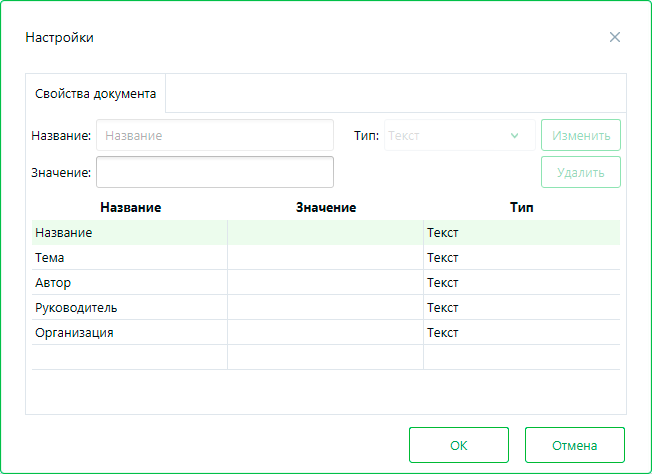Click the type cell for Организация
The image size is (652, 474).
(521, 333)
